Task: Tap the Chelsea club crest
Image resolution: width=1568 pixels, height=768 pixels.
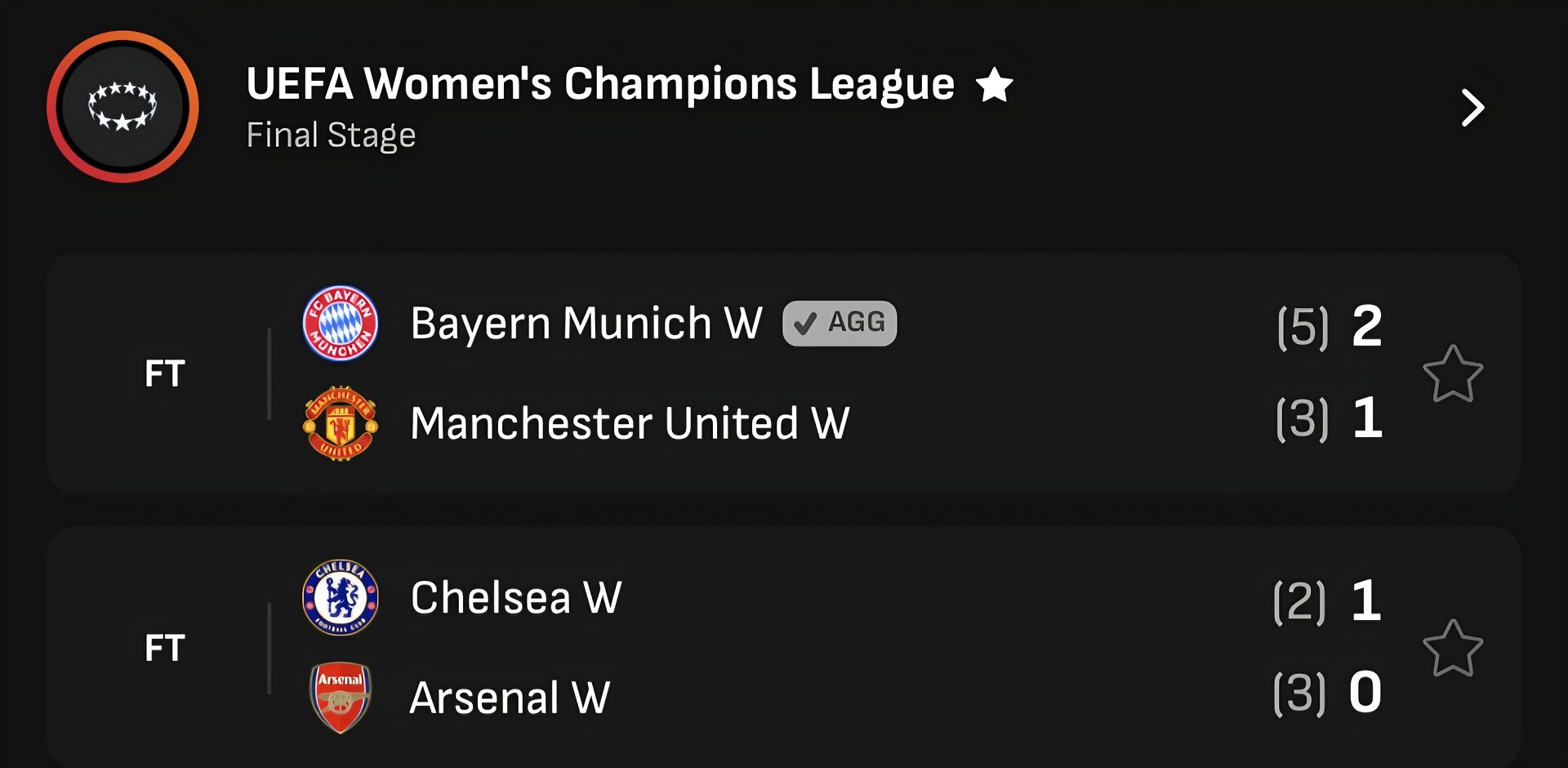Action: [340, 597]
